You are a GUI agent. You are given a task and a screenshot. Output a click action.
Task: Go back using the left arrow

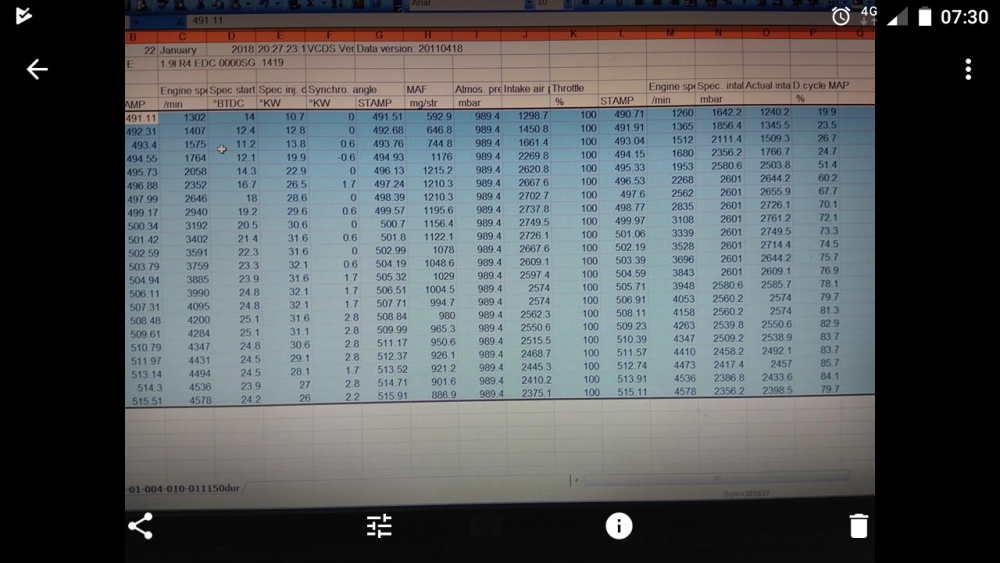pos(37,69)
